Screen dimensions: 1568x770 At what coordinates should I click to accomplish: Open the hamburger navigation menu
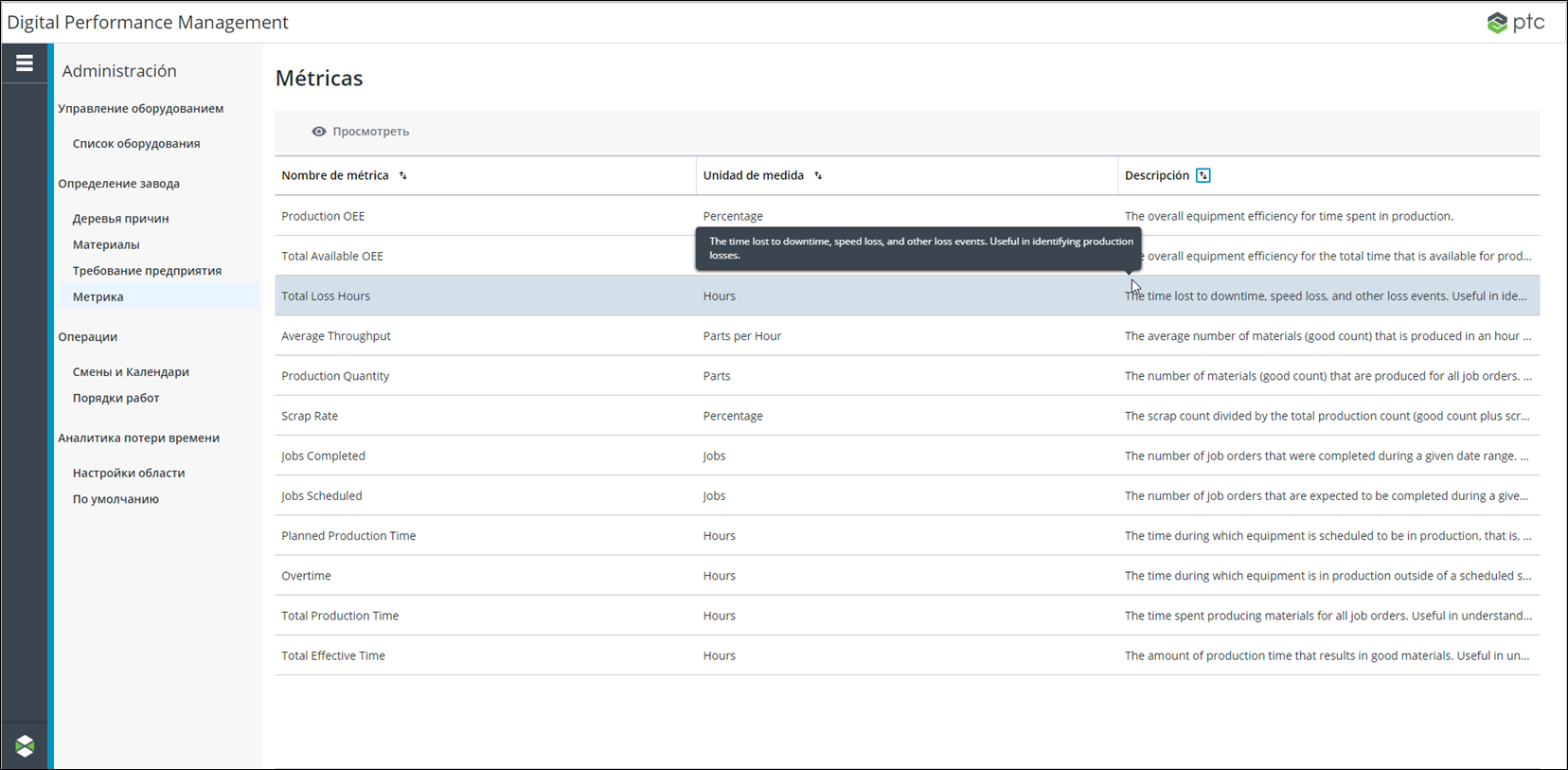[25, 63]
